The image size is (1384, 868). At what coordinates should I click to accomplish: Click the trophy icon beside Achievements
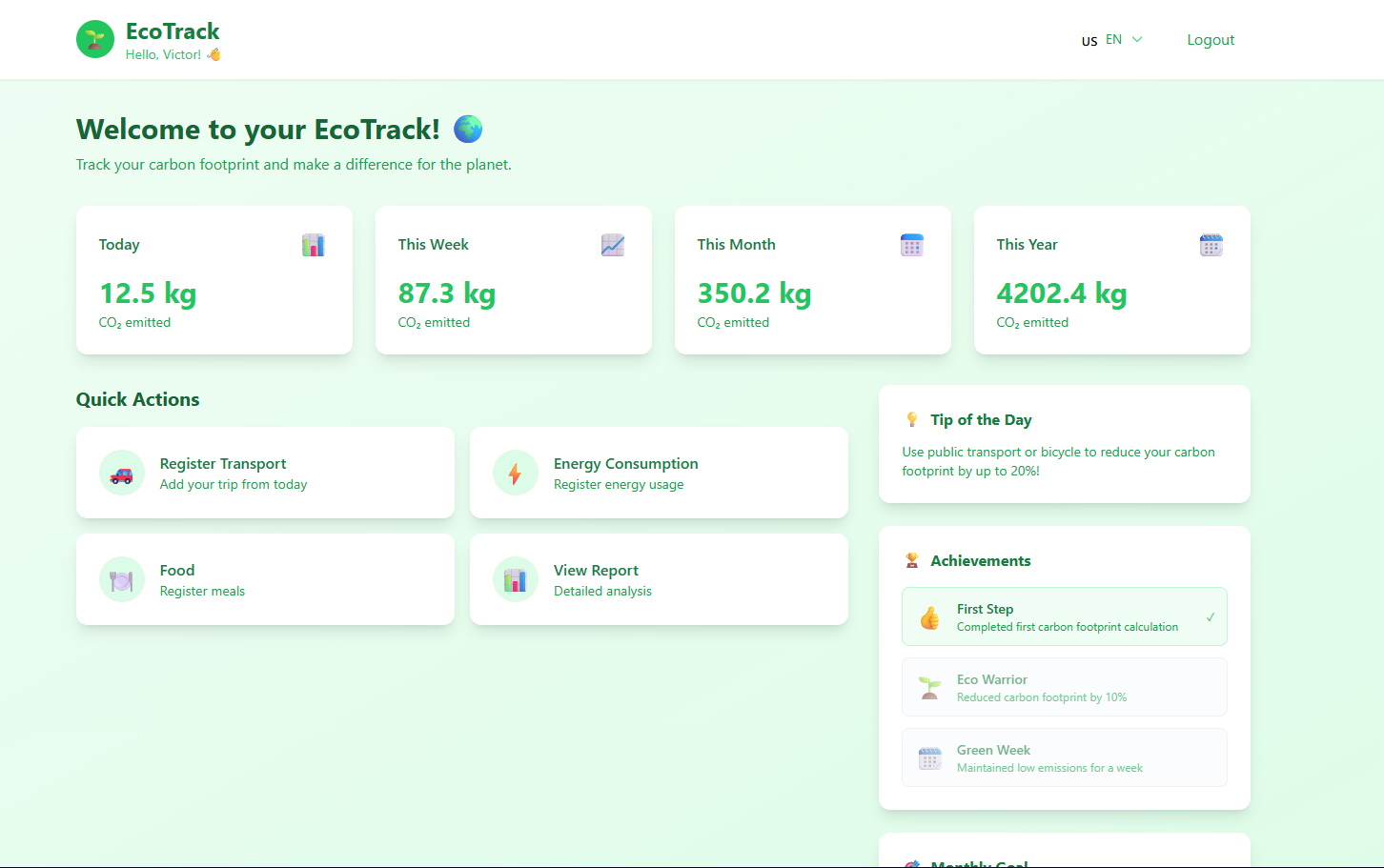(x=912, y=560)
